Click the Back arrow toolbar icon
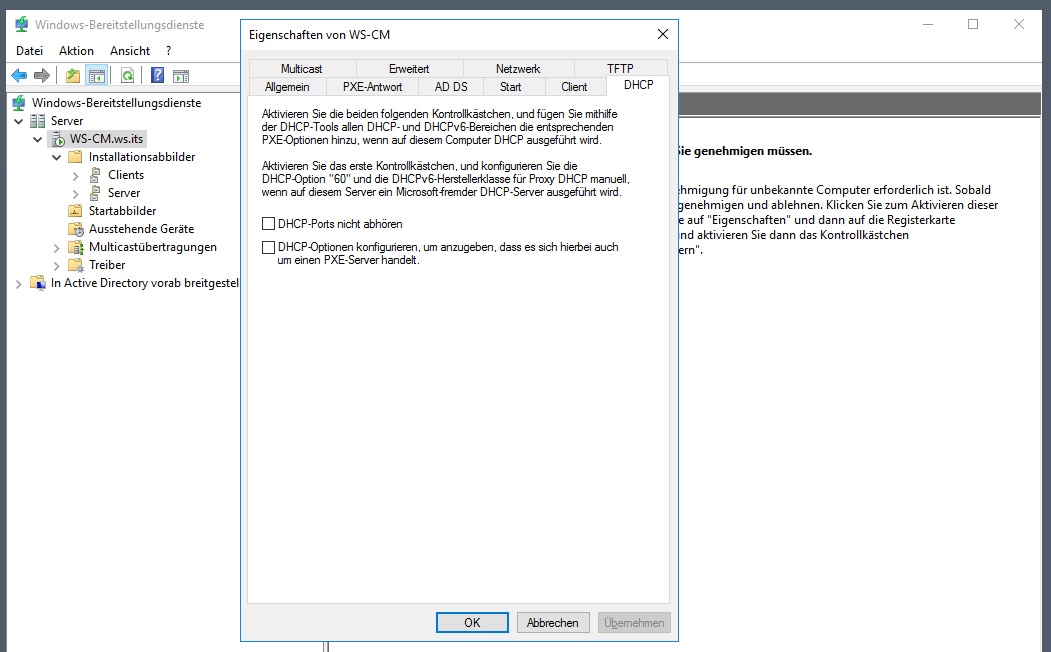The height and width of the screenshot is (652, 1051). click(x=19, y=76)
